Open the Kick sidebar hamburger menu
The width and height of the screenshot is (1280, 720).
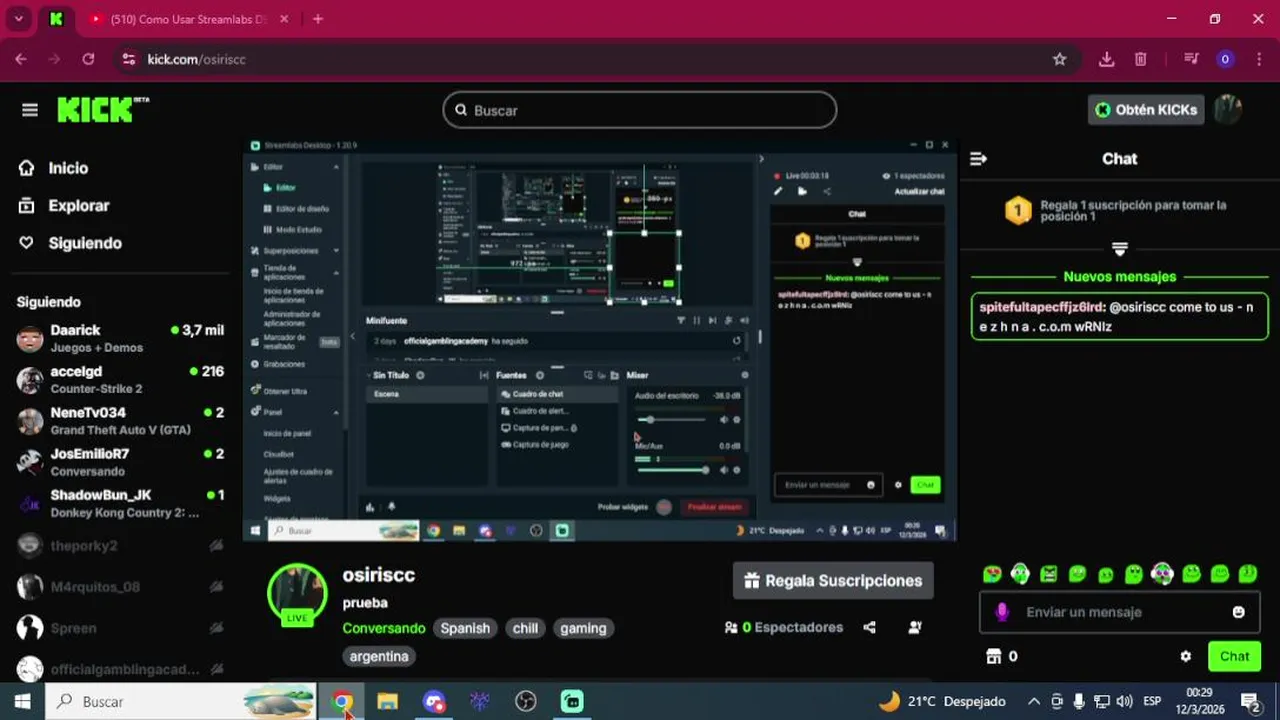coord(29,110)
